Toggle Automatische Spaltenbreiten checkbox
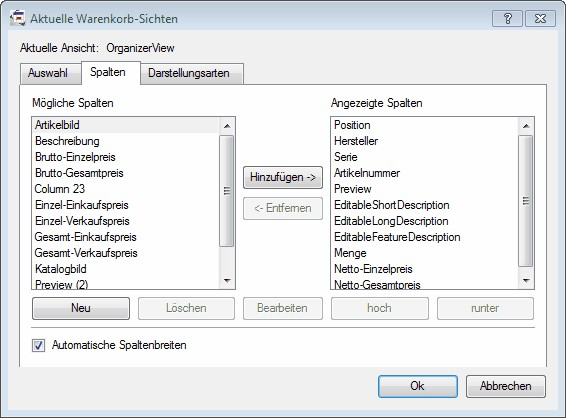 39,345
